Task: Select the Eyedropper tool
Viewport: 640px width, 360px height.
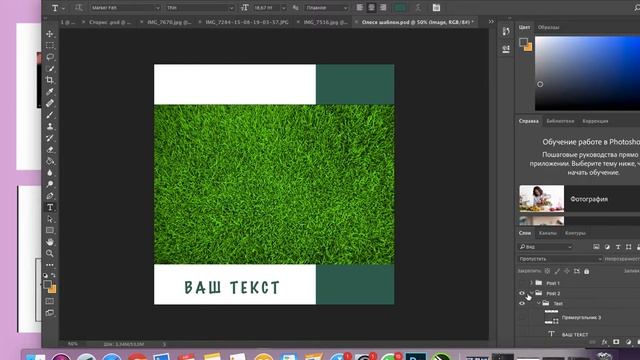Action: click(x=50, y=92)
